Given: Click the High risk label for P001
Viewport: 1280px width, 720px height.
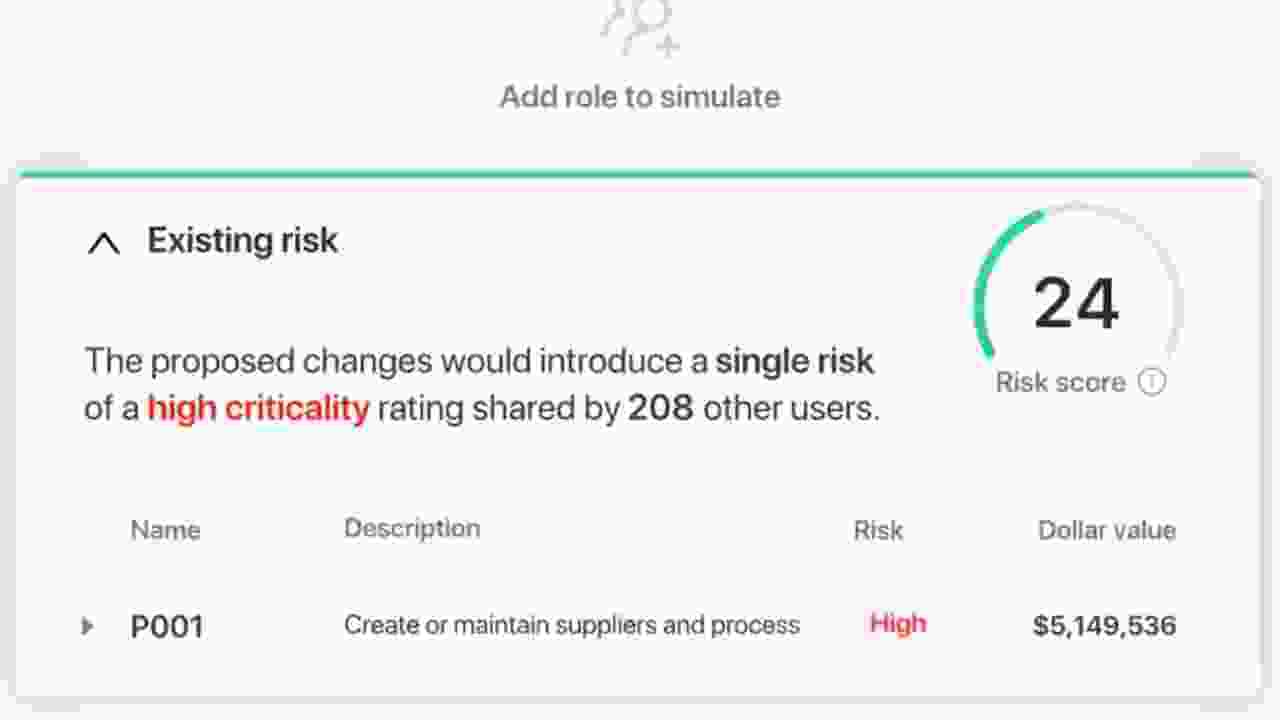Looking at the screenshot, I should coord(898,624).
